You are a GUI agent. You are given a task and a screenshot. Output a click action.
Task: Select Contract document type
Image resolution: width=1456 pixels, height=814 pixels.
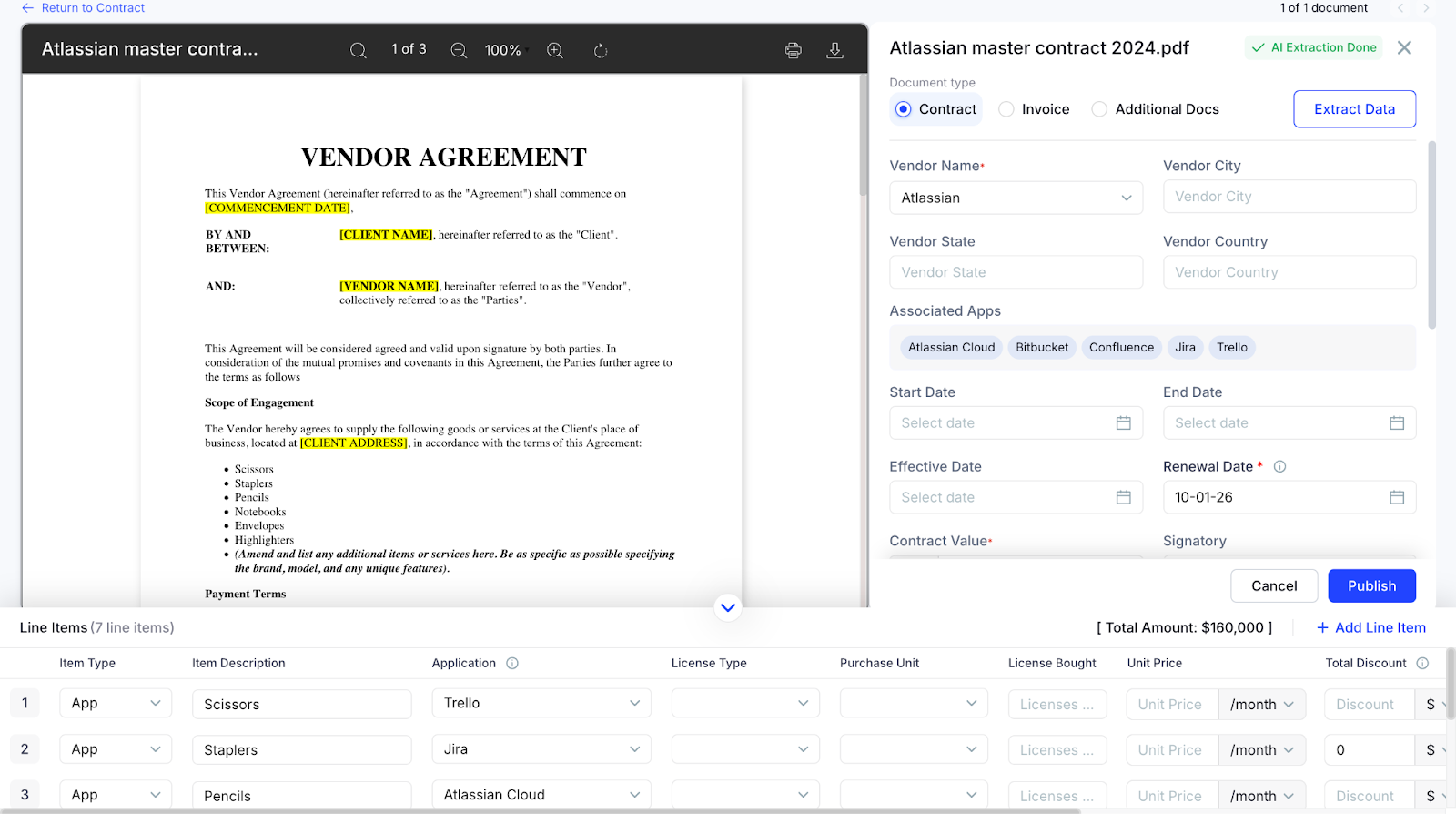(935, 109)
